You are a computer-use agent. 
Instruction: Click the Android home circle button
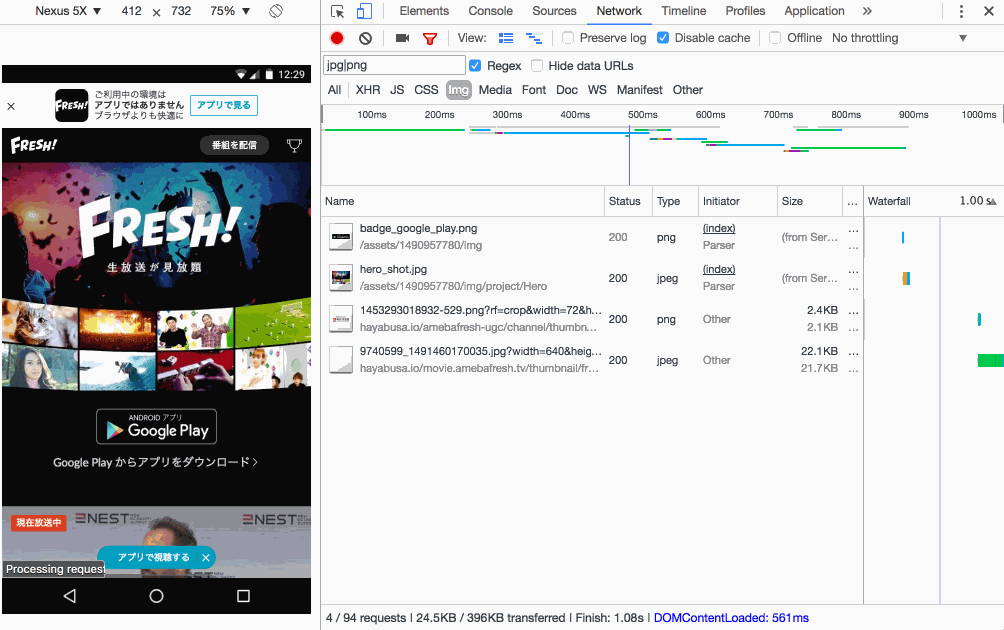pyautogui.click(x=156, y=596)
